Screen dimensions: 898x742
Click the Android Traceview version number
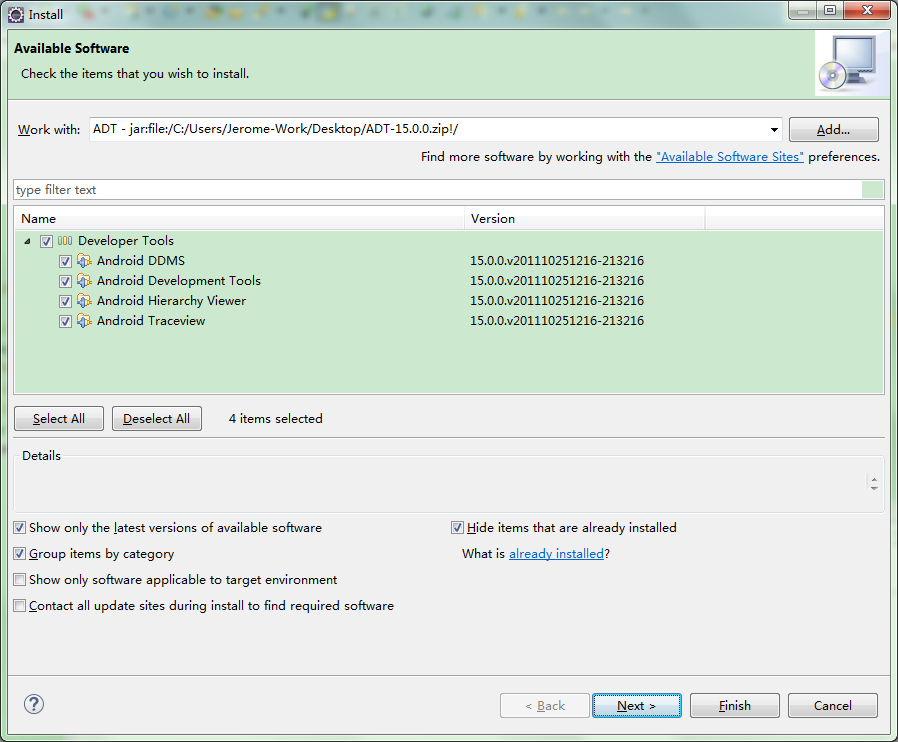(557, 321)
